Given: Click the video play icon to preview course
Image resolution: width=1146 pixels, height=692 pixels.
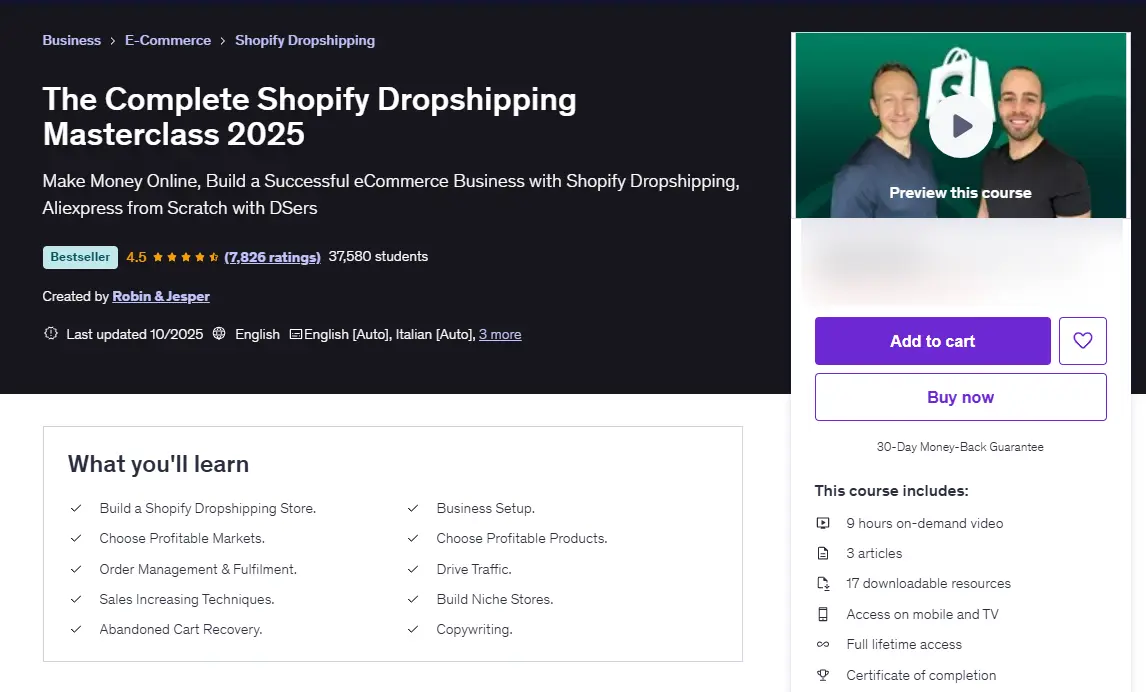Looking at the screenshot, I should coord(960,124).
